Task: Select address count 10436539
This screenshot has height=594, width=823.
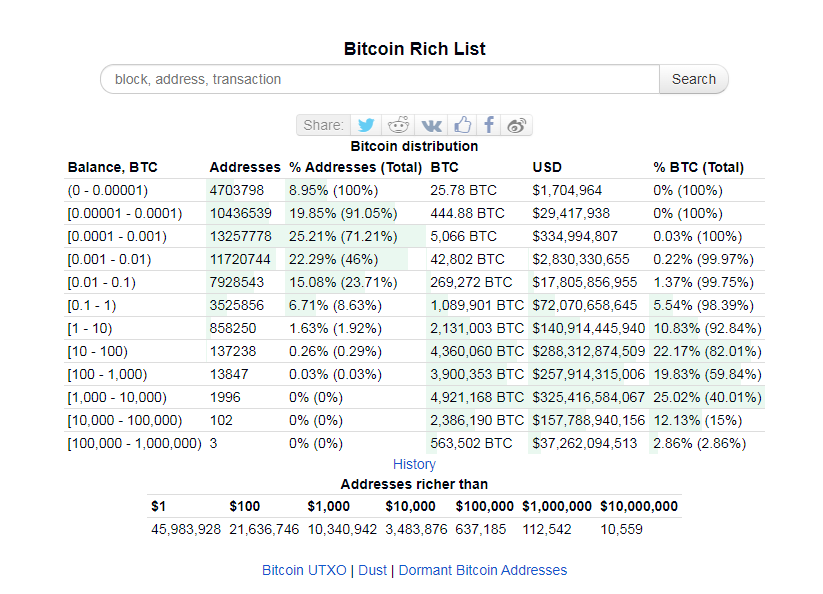Action: point(241,214)
